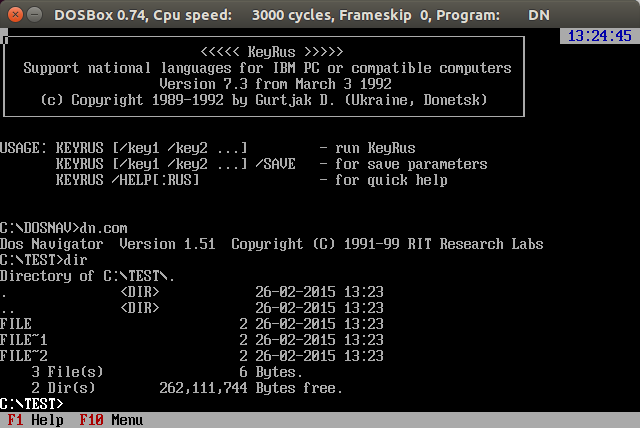Click '- for quick help' description
The width and height of the screenshot is (640, 428).
(384, 180)
